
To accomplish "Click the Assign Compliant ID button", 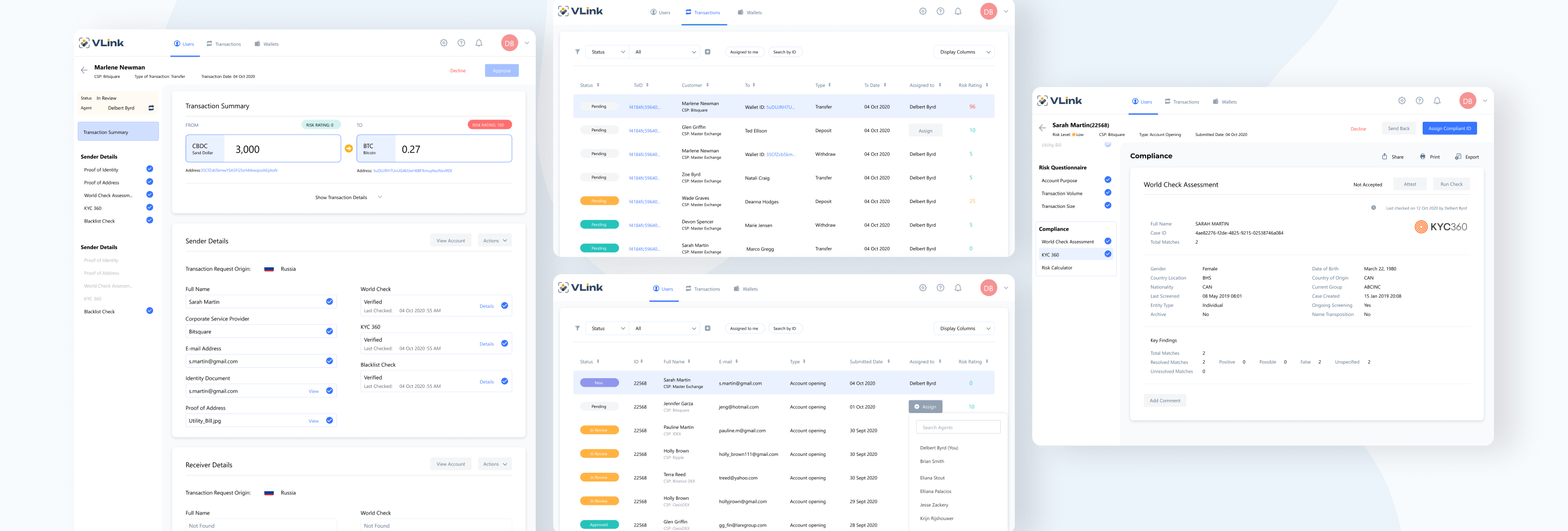I will (x=1449, y=128).
